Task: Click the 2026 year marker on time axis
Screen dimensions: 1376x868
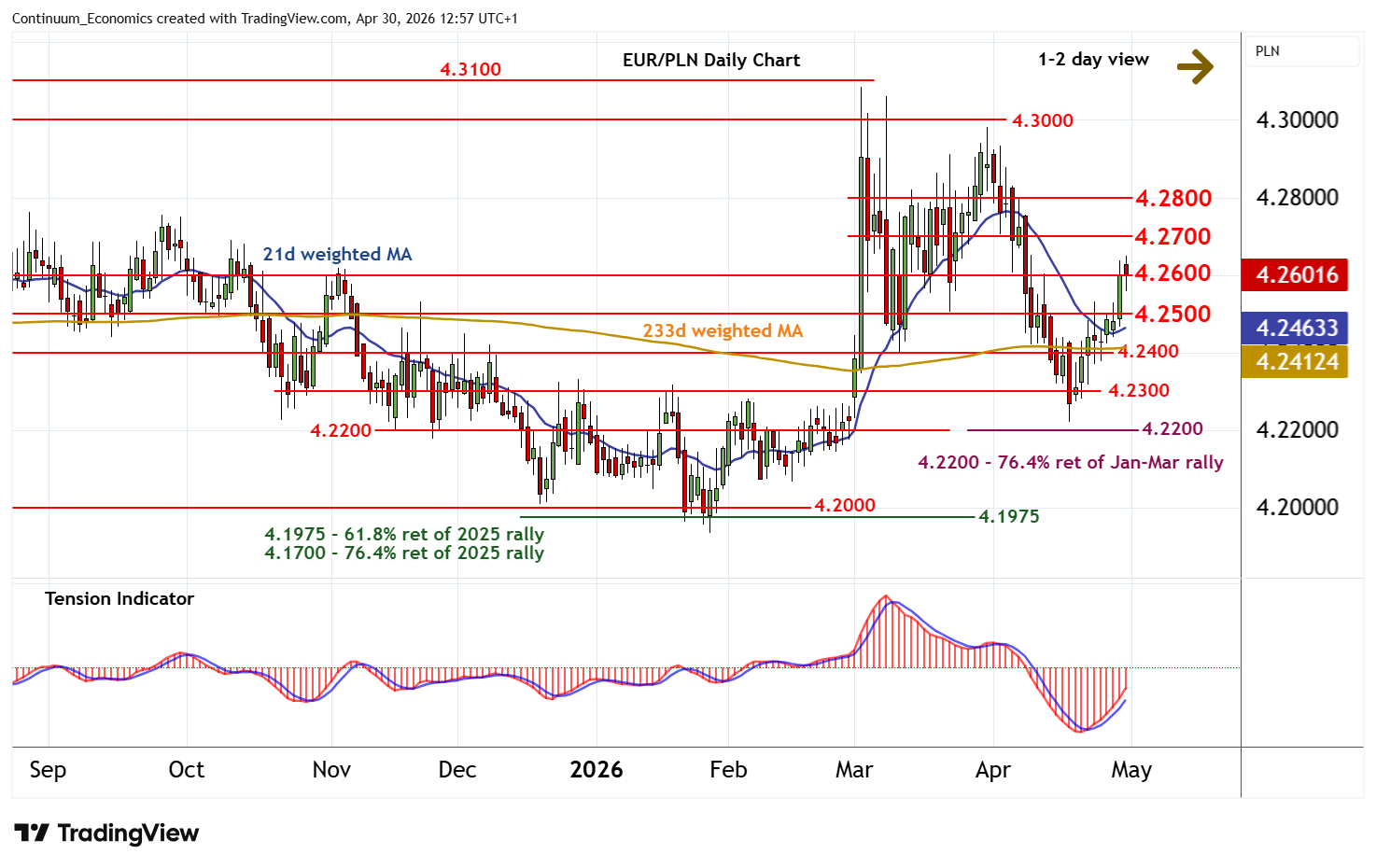Action: (596, 769)
